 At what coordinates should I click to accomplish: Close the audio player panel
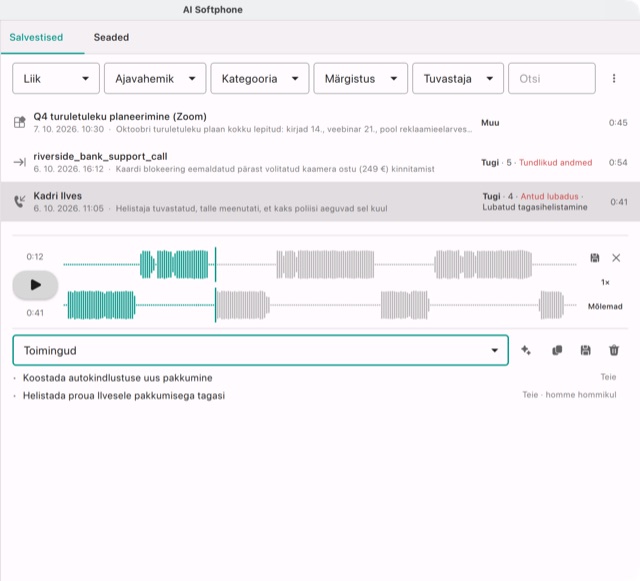point(616,258)
